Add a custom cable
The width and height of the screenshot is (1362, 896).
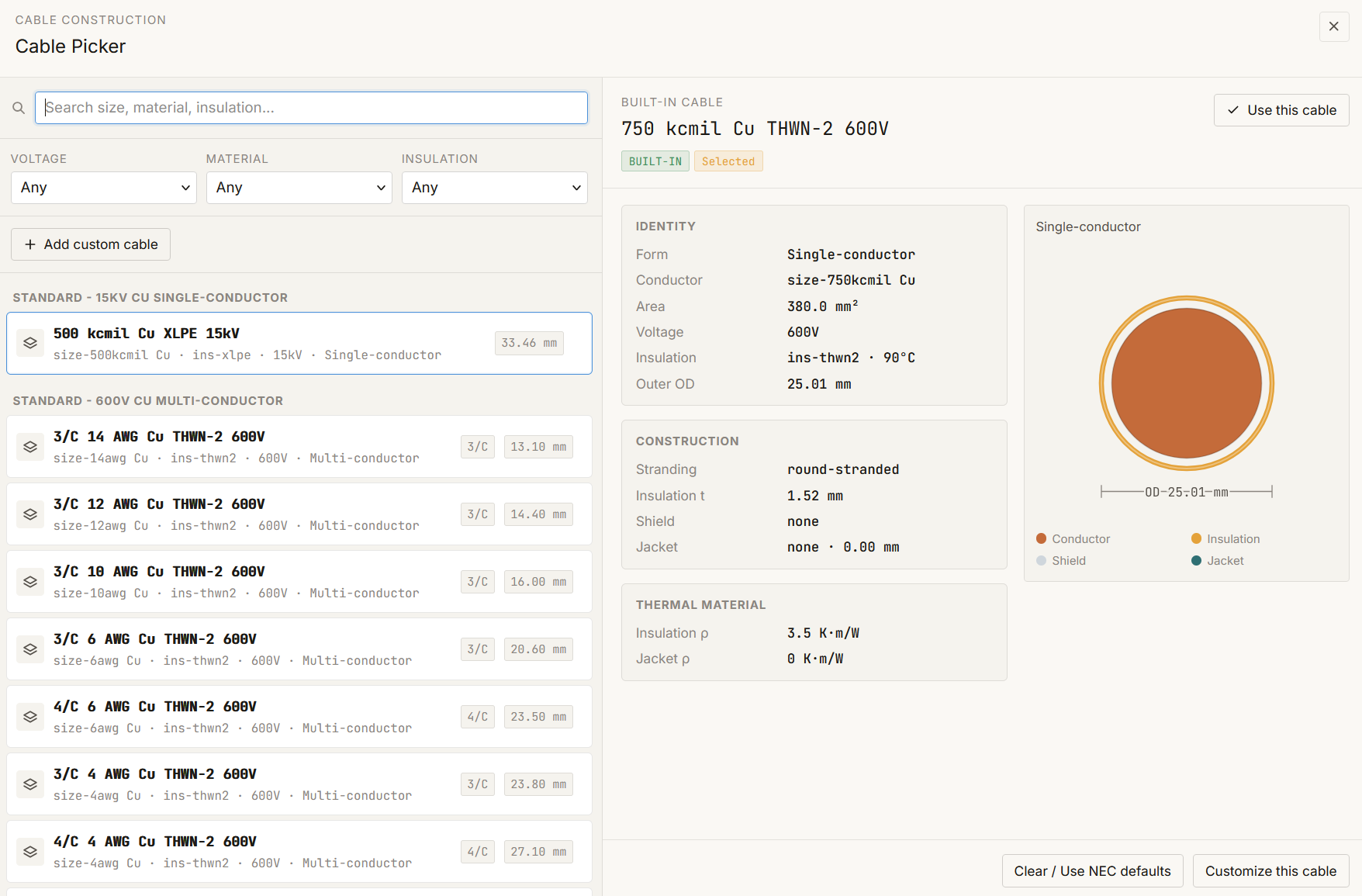[x=91, y=244]
